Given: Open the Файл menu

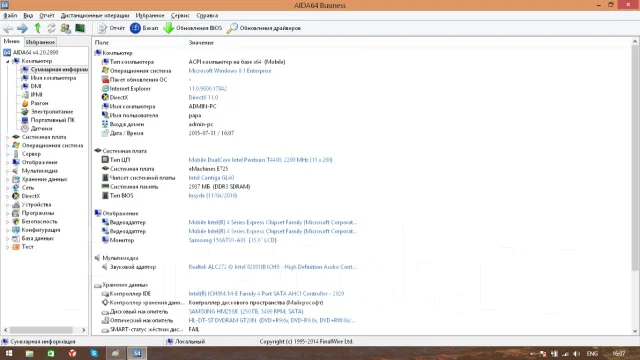Looking at the screenshot, I should click(10, 16).
